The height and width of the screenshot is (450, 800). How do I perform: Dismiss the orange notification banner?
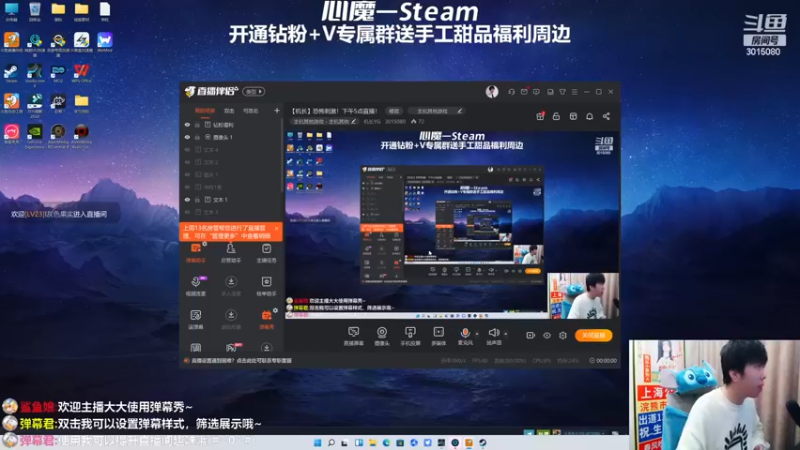click(x=276, y=228)
